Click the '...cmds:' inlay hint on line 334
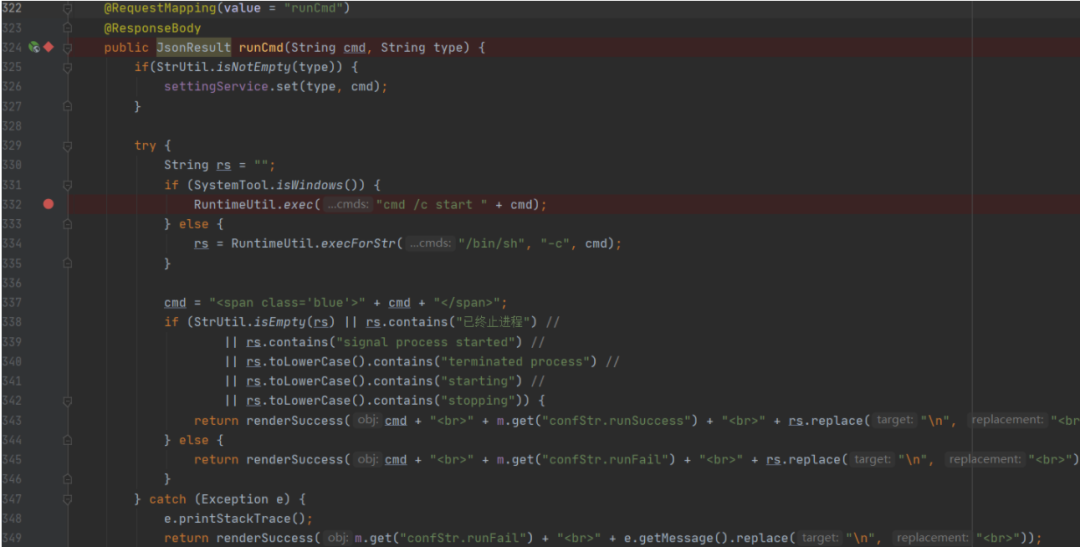Image resolution: width=1080 pixels, height=547 pixels. [430, 243]
